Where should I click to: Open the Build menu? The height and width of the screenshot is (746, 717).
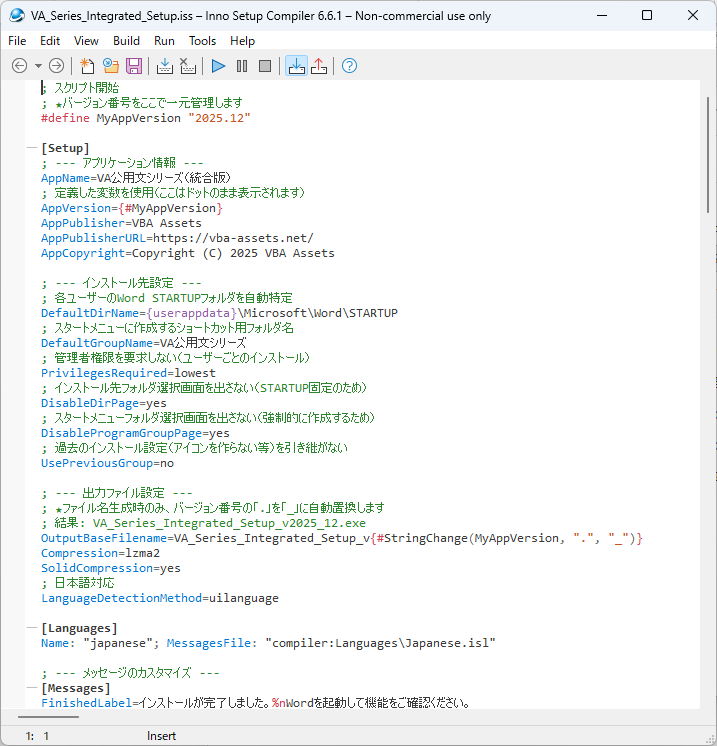tap(126, 41)
